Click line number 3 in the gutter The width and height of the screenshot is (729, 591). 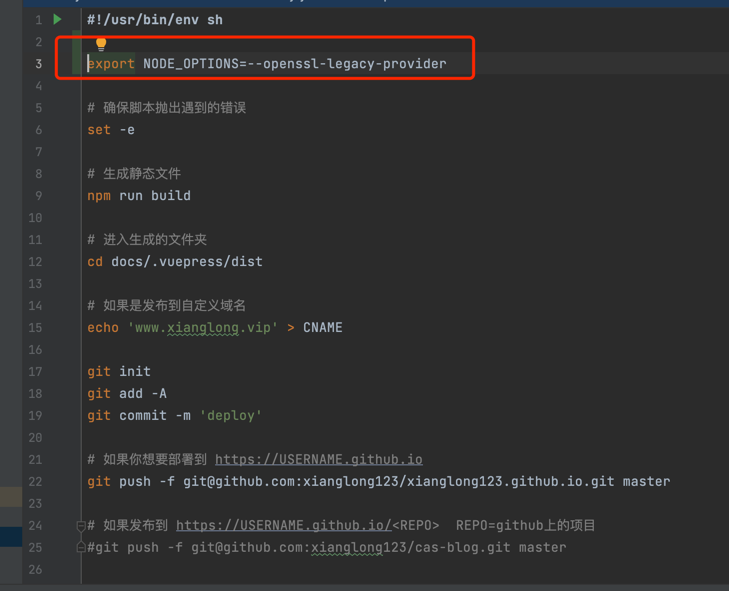[38, 64]
